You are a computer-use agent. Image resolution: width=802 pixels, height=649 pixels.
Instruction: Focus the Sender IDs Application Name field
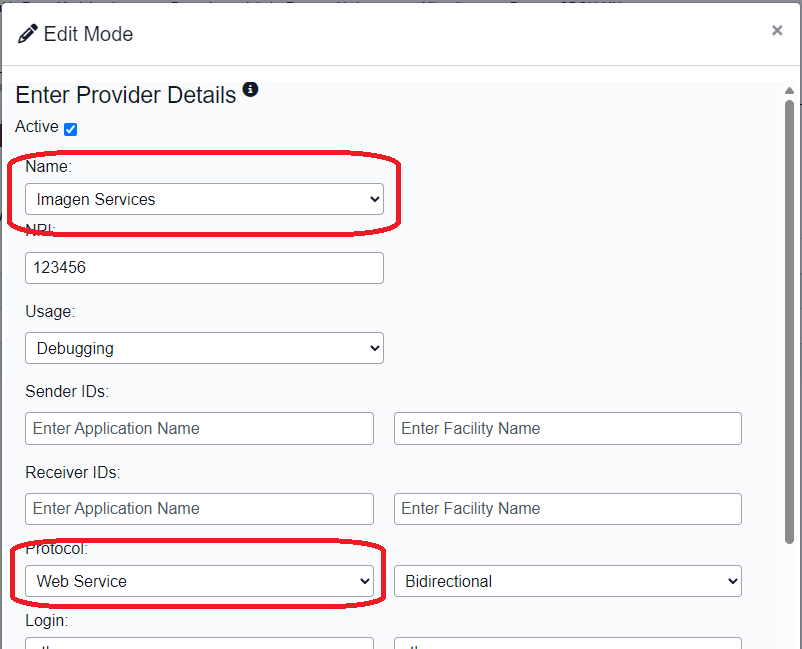tap(199, 429)
